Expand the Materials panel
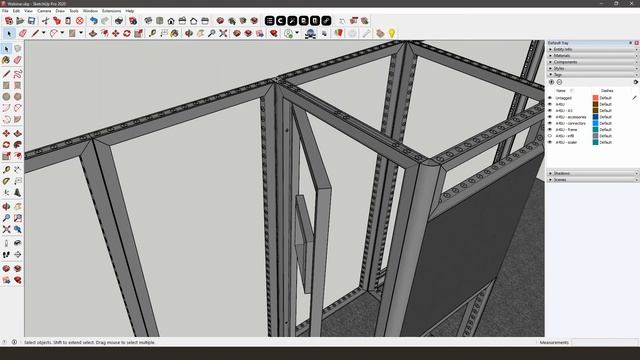 [592, 56]
